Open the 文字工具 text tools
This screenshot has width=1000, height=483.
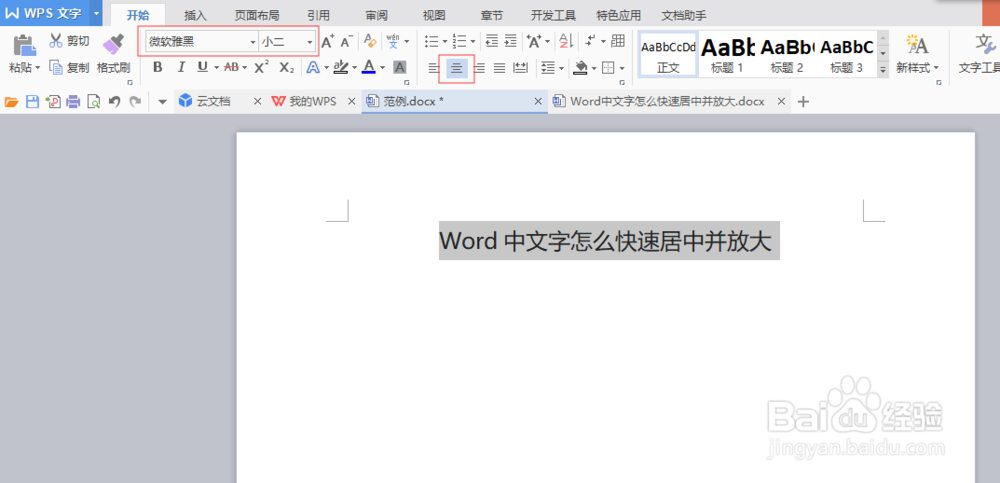click(x=979, y=55)
